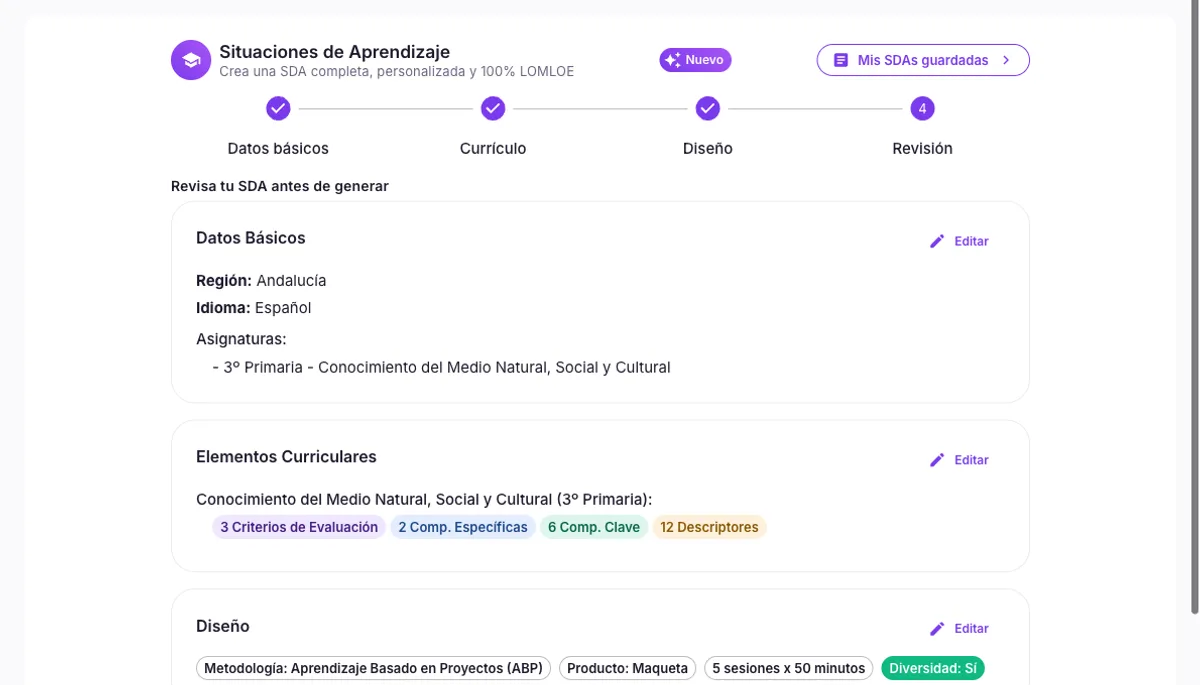Click the pencil icon in Diseño card
This screenshot has width=1200, height=685.
click(937, 629)
